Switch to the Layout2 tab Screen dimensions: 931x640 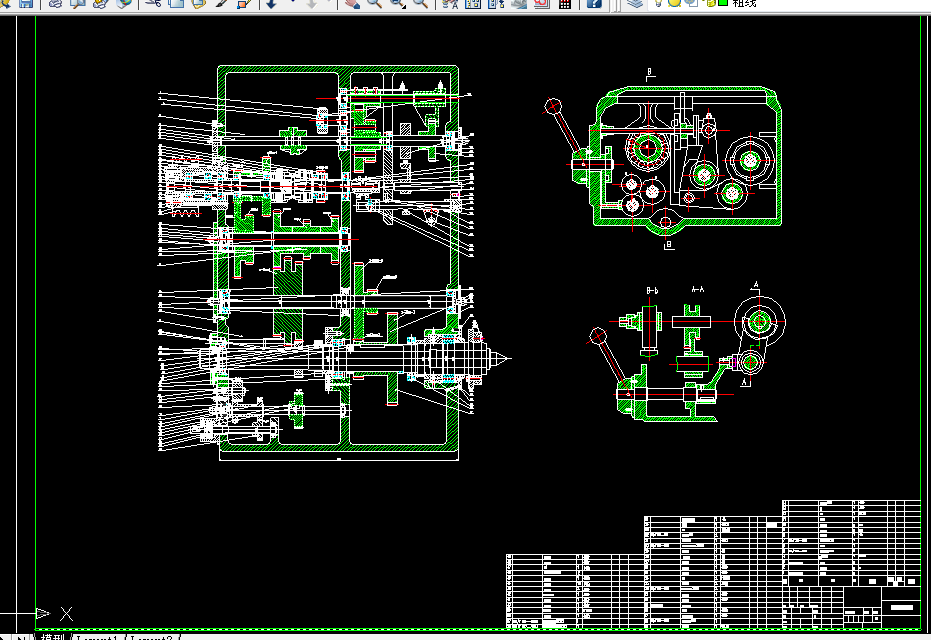coord(151,637)
